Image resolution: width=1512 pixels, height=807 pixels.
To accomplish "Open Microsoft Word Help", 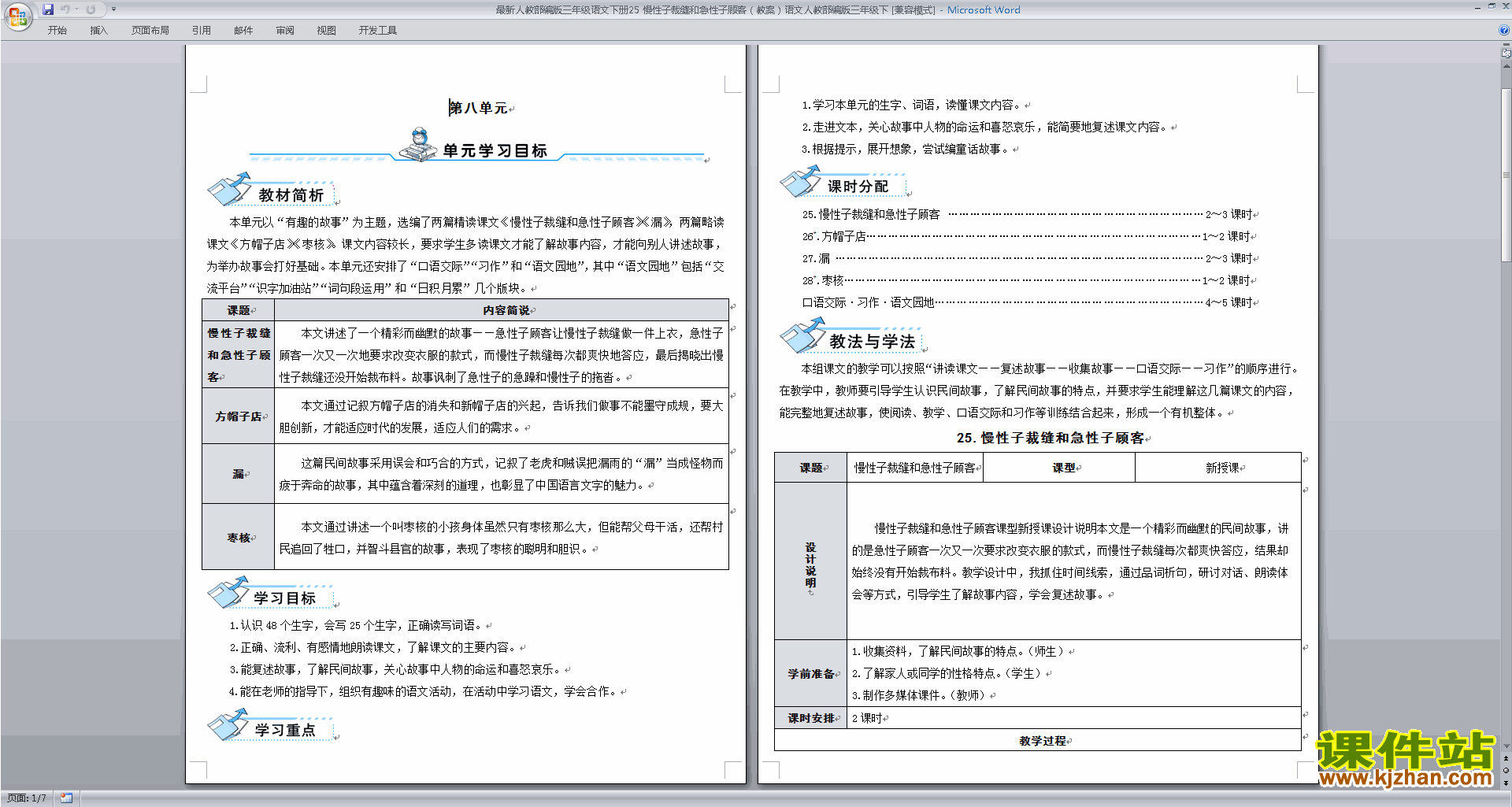I will [1504, 31].
